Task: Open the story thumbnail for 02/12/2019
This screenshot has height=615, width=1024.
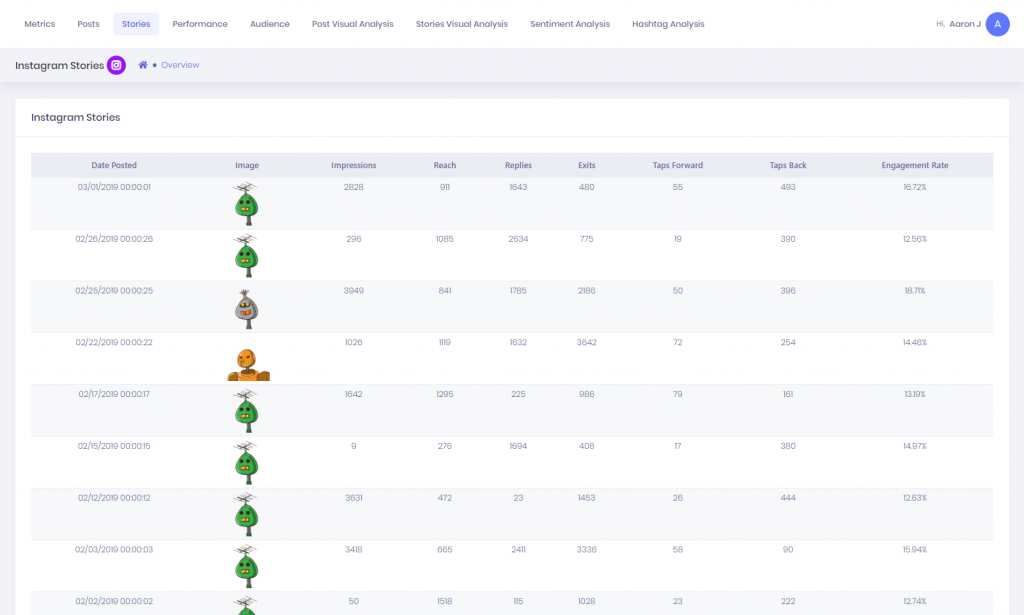Action: tap(246, 514)
